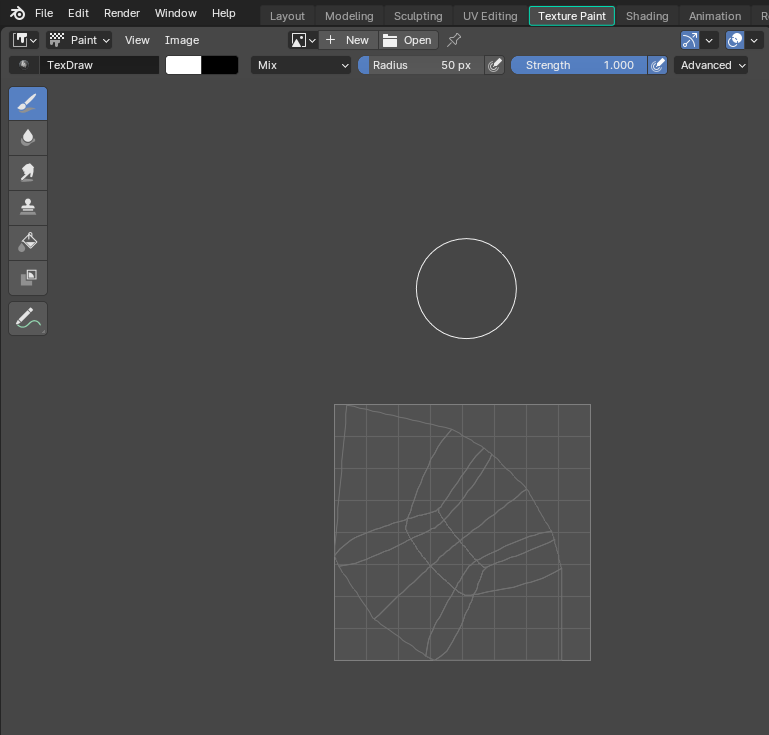Click the New image button
This screenshot has width=769, height=735.
tap(348, 40)
